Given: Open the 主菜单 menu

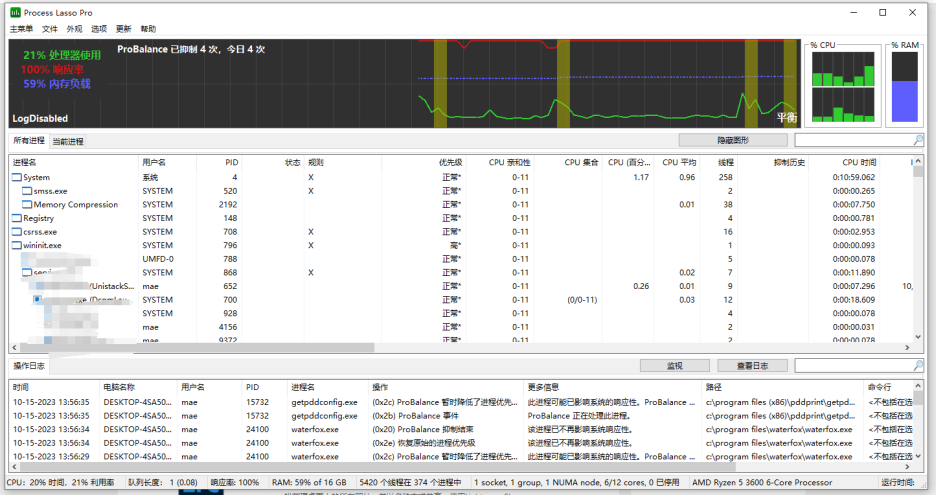Looking at the screenshot, I should coord(21,29).
